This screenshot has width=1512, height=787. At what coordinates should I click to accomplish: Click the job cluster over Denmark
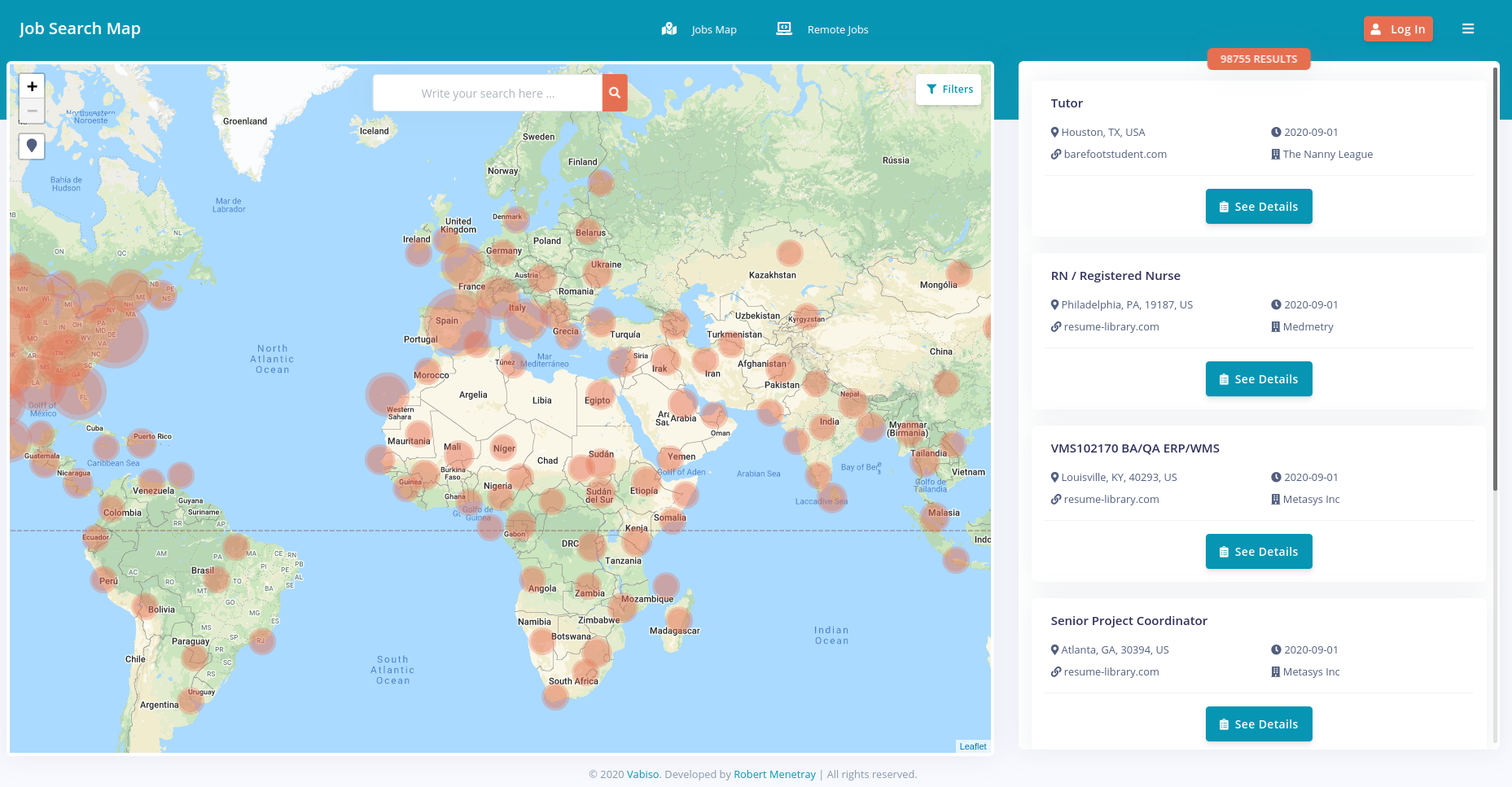click(515, 219)
